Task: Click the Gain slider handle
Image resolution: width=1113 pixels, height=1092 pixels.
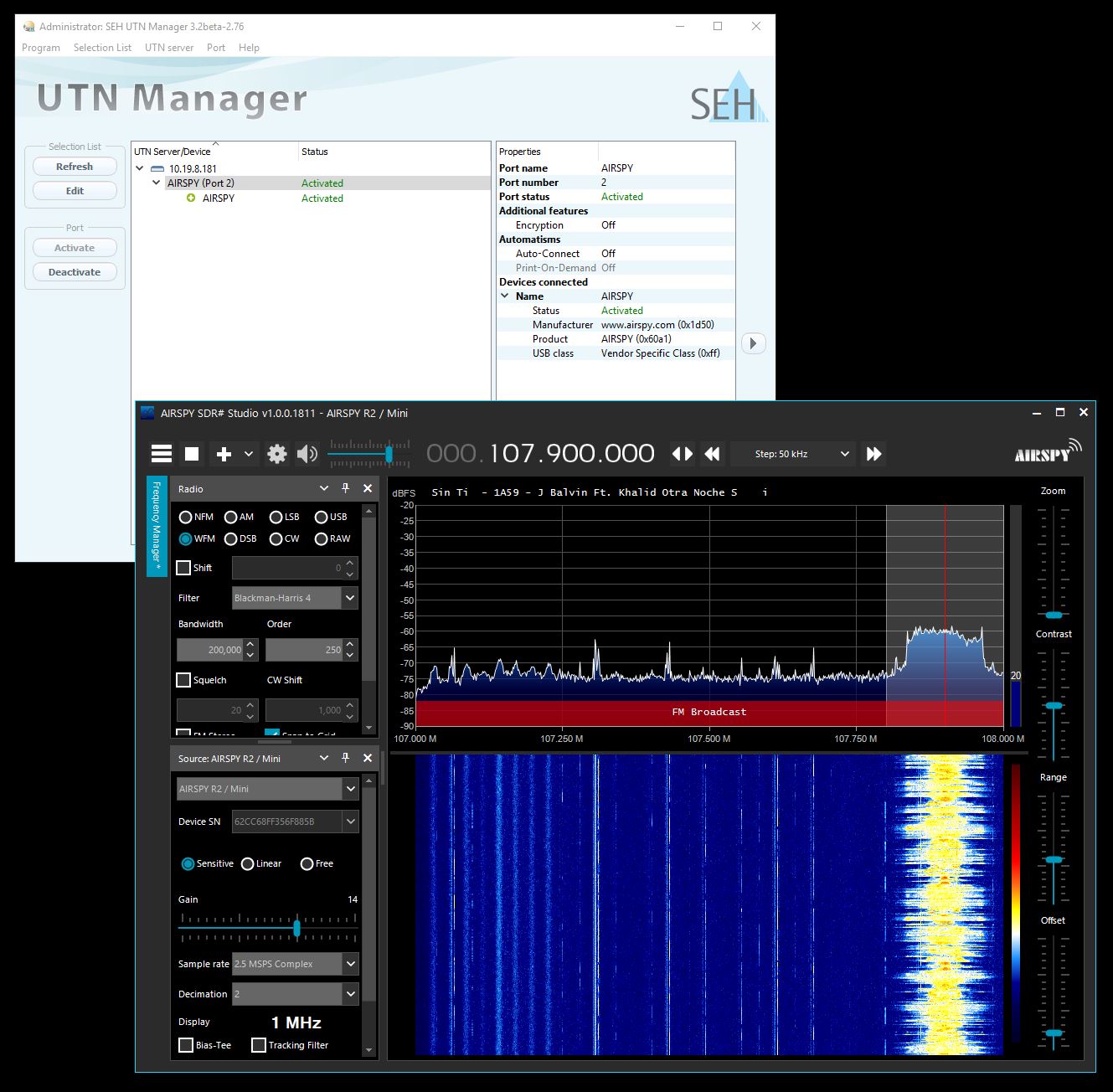Action: click(x=296, y=929)
